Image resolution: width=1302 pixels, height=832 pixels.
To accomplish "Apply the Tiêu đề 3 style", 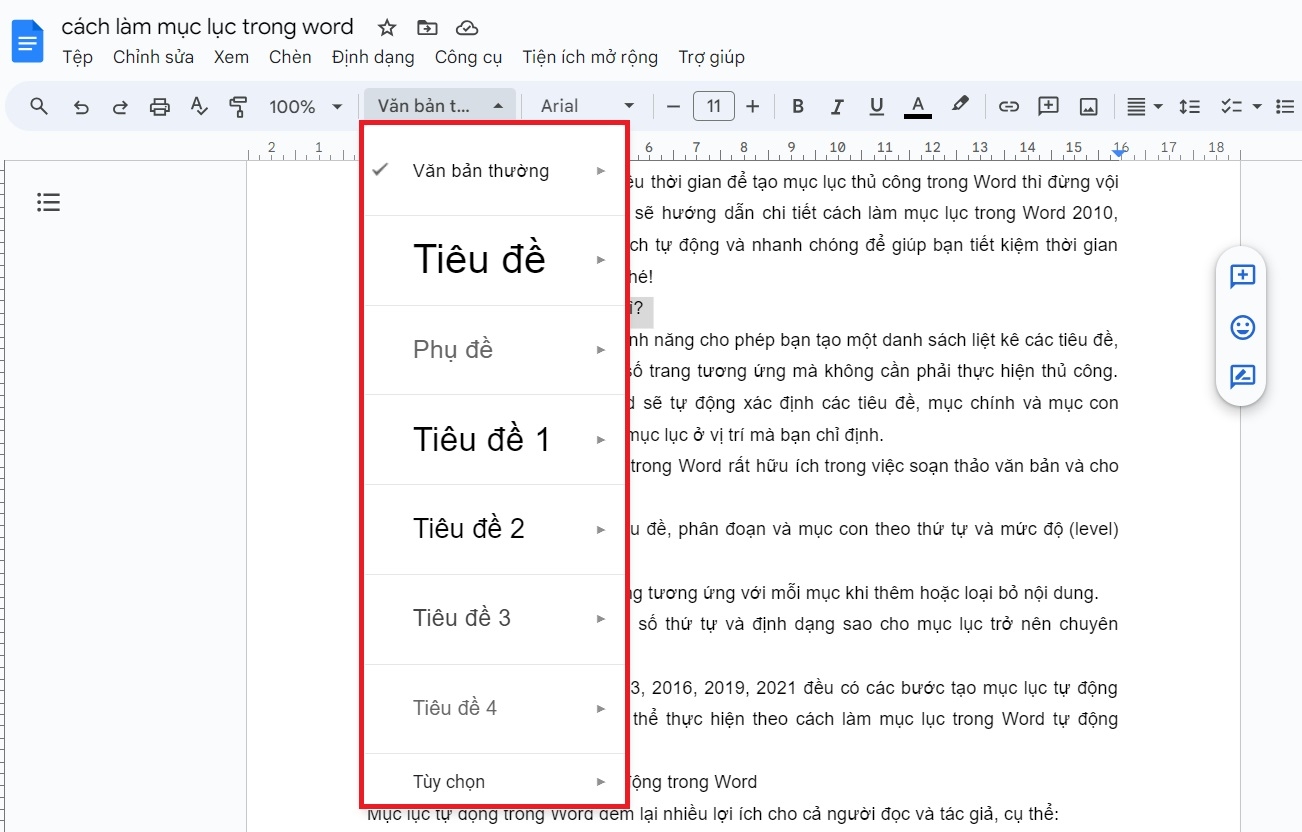I will click(x=495, y=619).
